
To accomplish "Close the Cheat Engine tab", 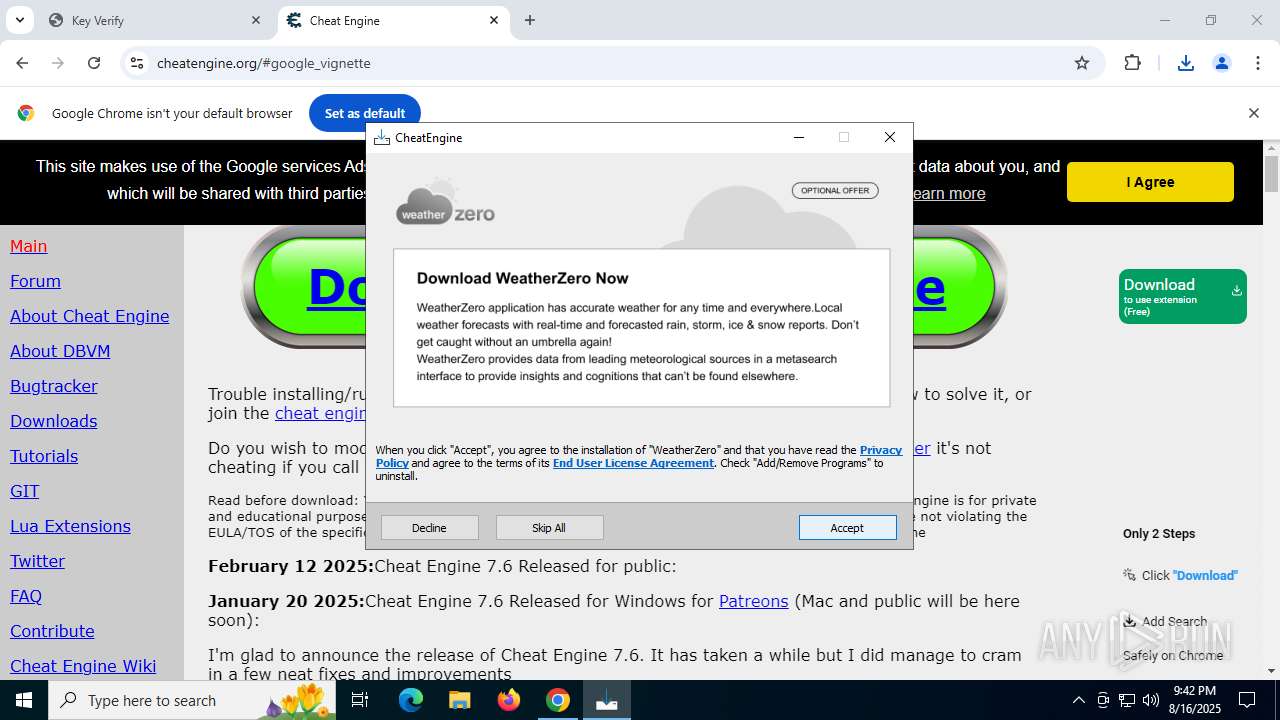I will tap(494, 20).
